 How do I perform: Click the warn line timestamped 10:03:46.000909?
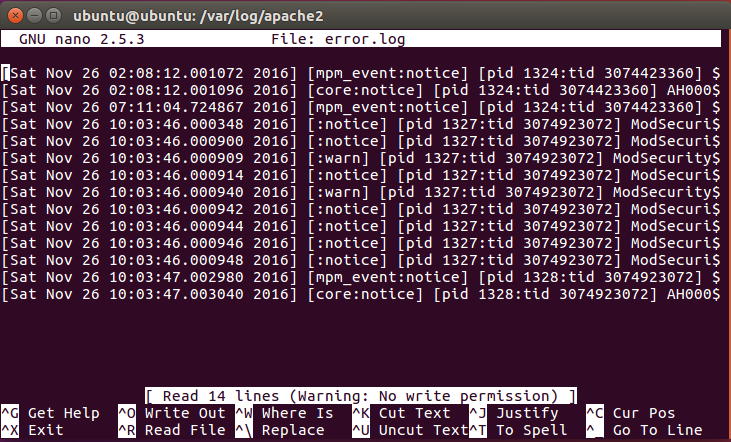pos(361,158)
